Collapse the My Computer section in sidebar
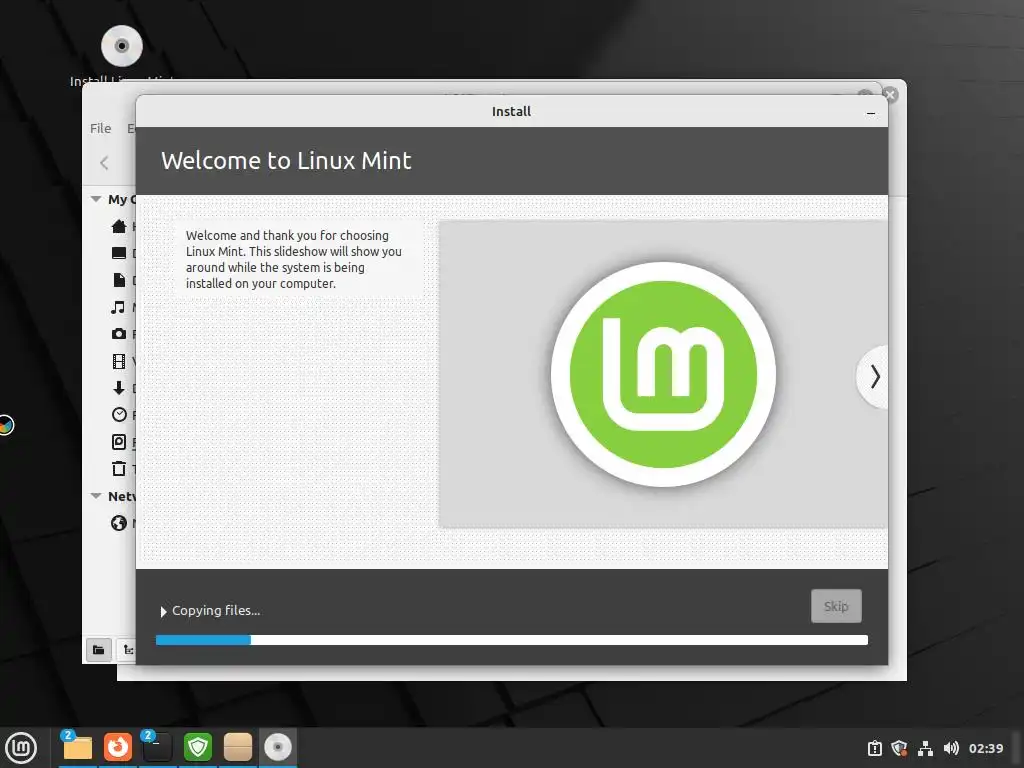This screenshot has height=768, width=1024. point(96,199)
